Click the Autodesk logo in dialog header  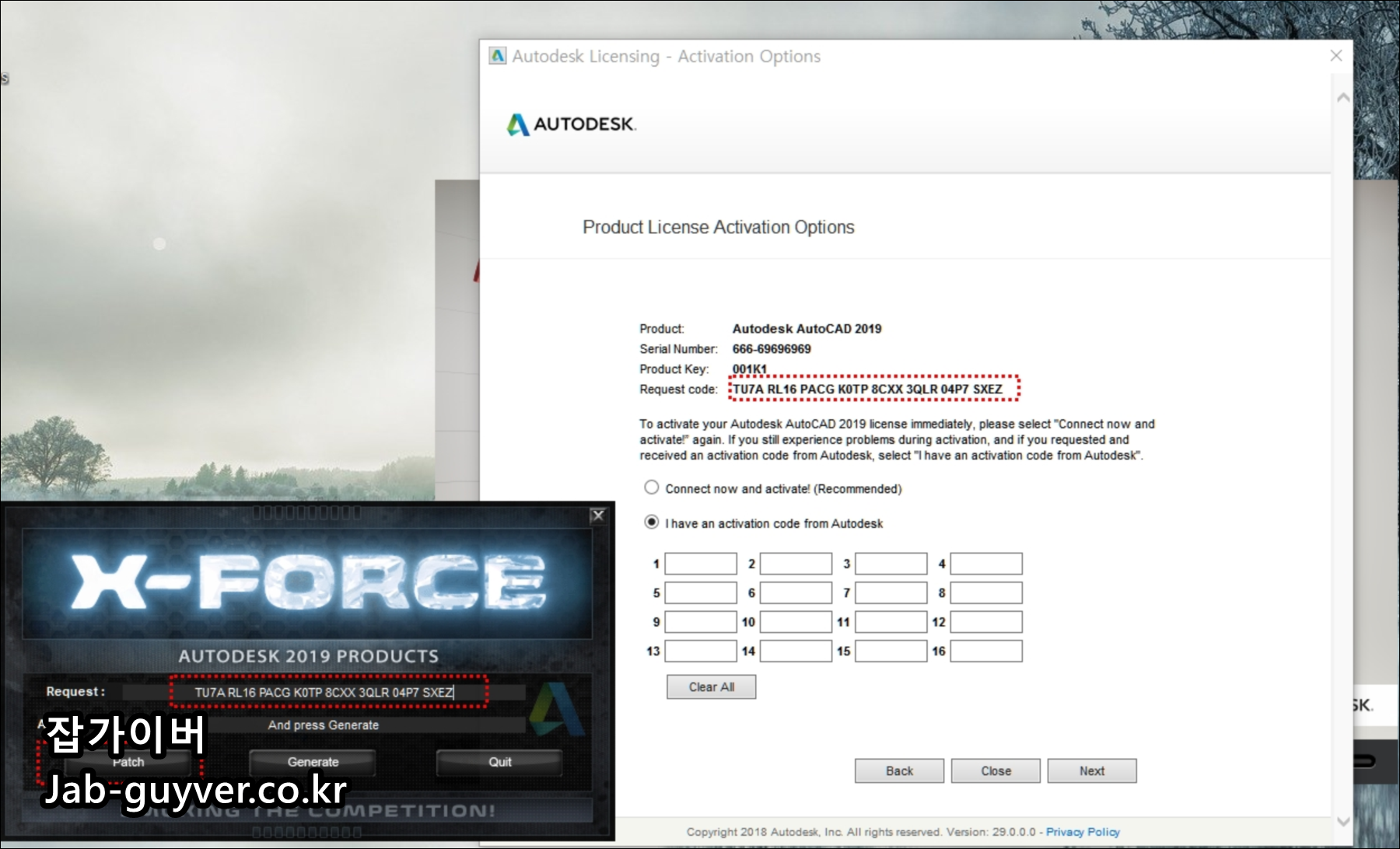[x=571, y=124]
